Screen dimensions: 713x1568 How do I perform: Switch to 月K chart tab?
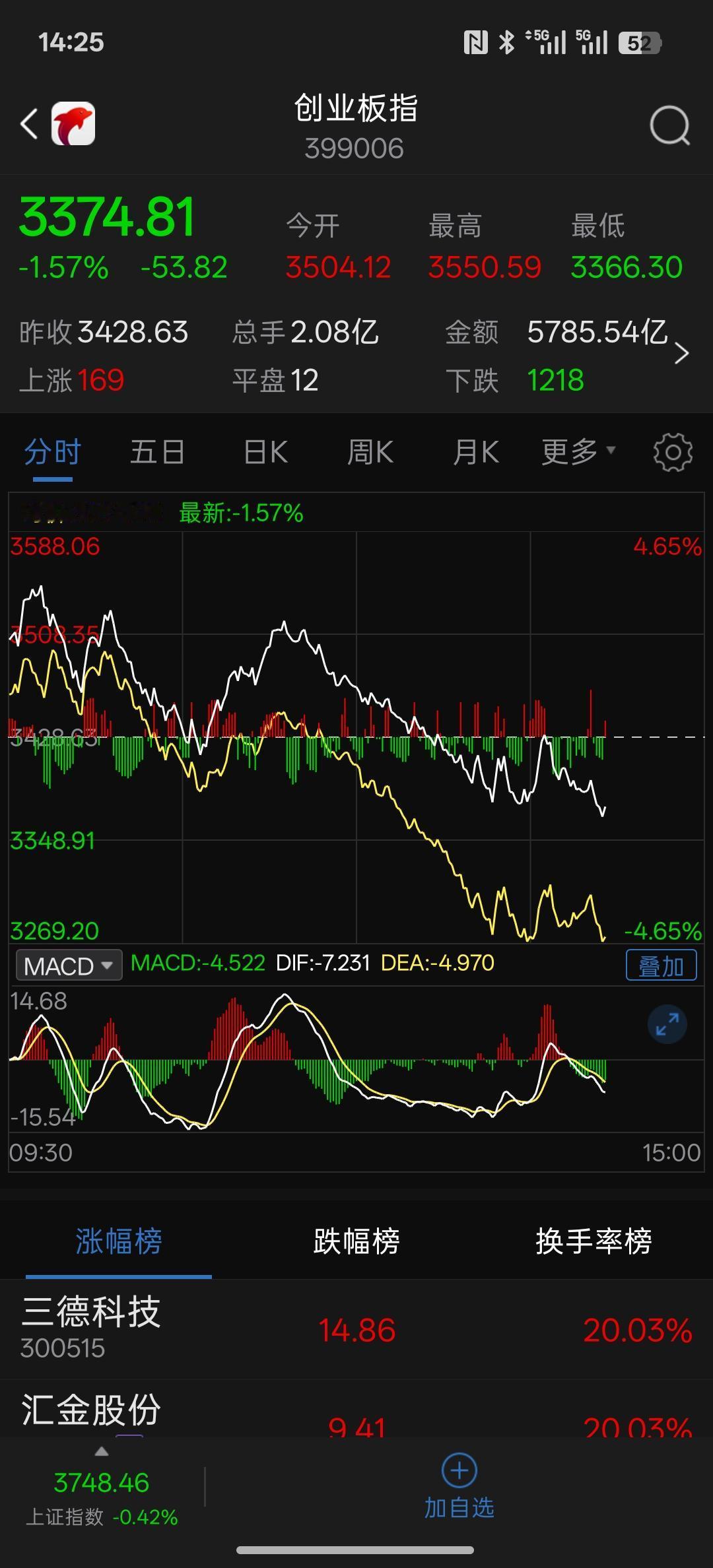click(476, 452)
